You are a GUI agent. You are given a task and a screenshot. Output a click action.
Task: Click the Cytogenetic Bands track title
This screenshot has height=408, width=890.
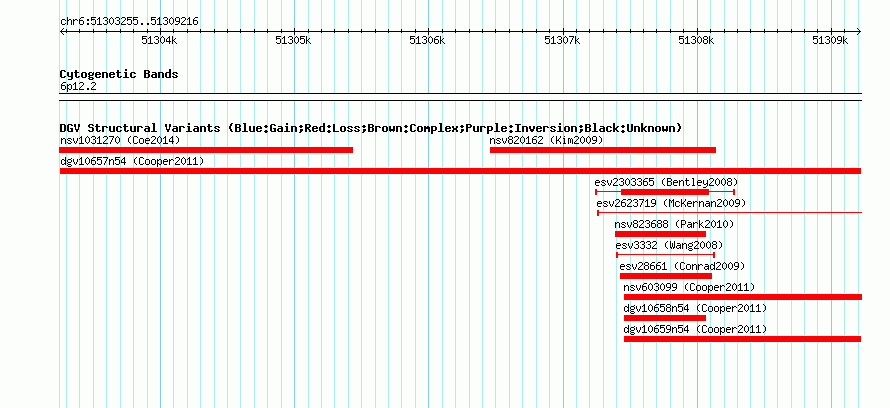click(x=119, y=74)
